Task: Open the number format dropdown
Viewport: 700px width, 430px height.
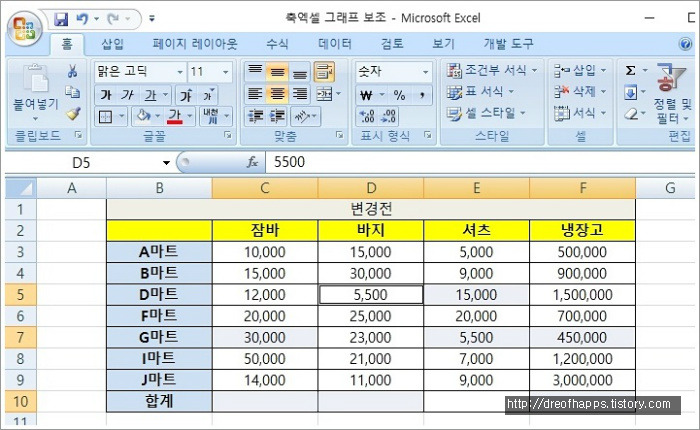Action: 425,72
